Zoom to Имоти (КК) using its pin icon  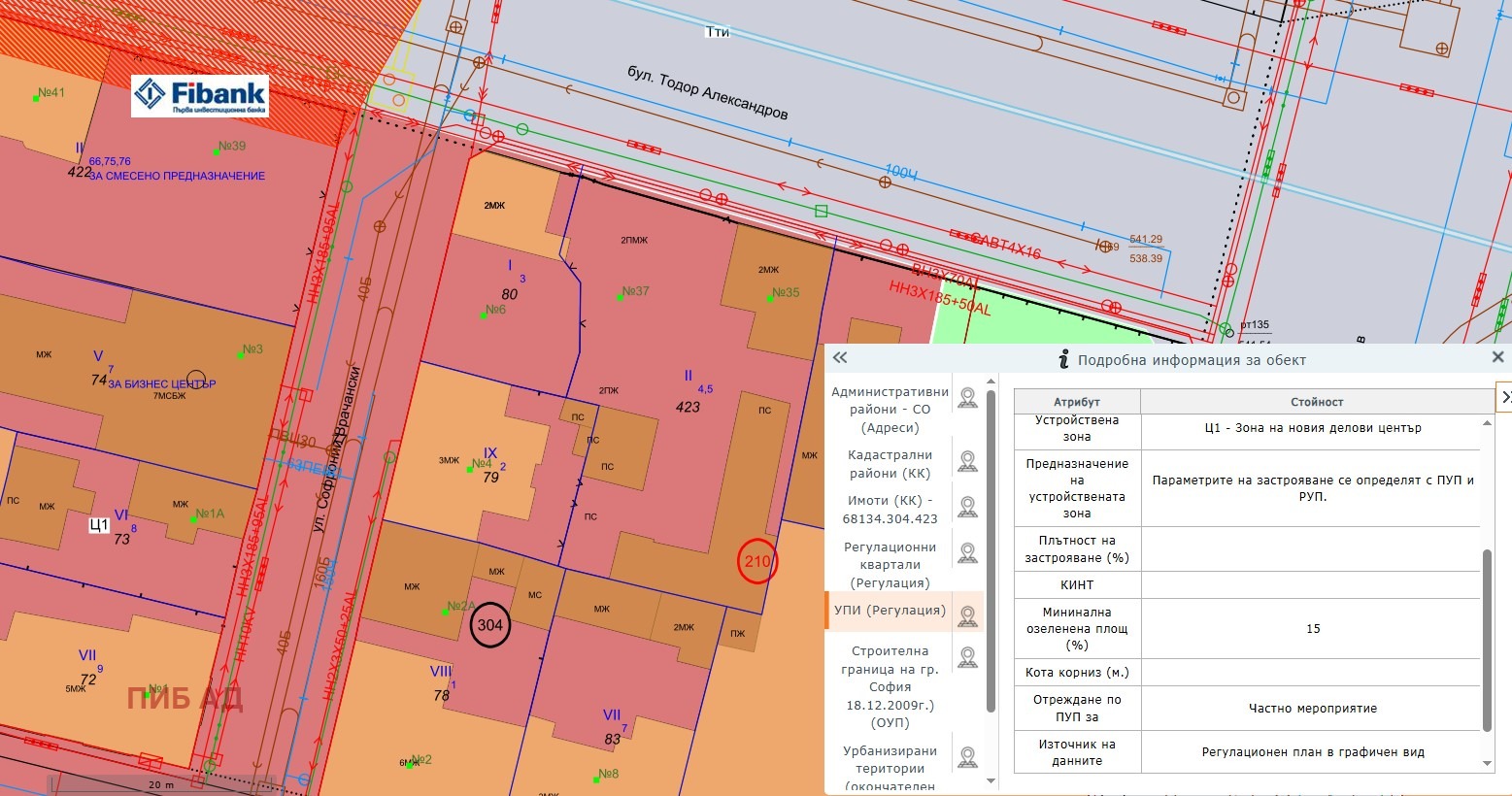pyautogui.click(x=967, y=508)
